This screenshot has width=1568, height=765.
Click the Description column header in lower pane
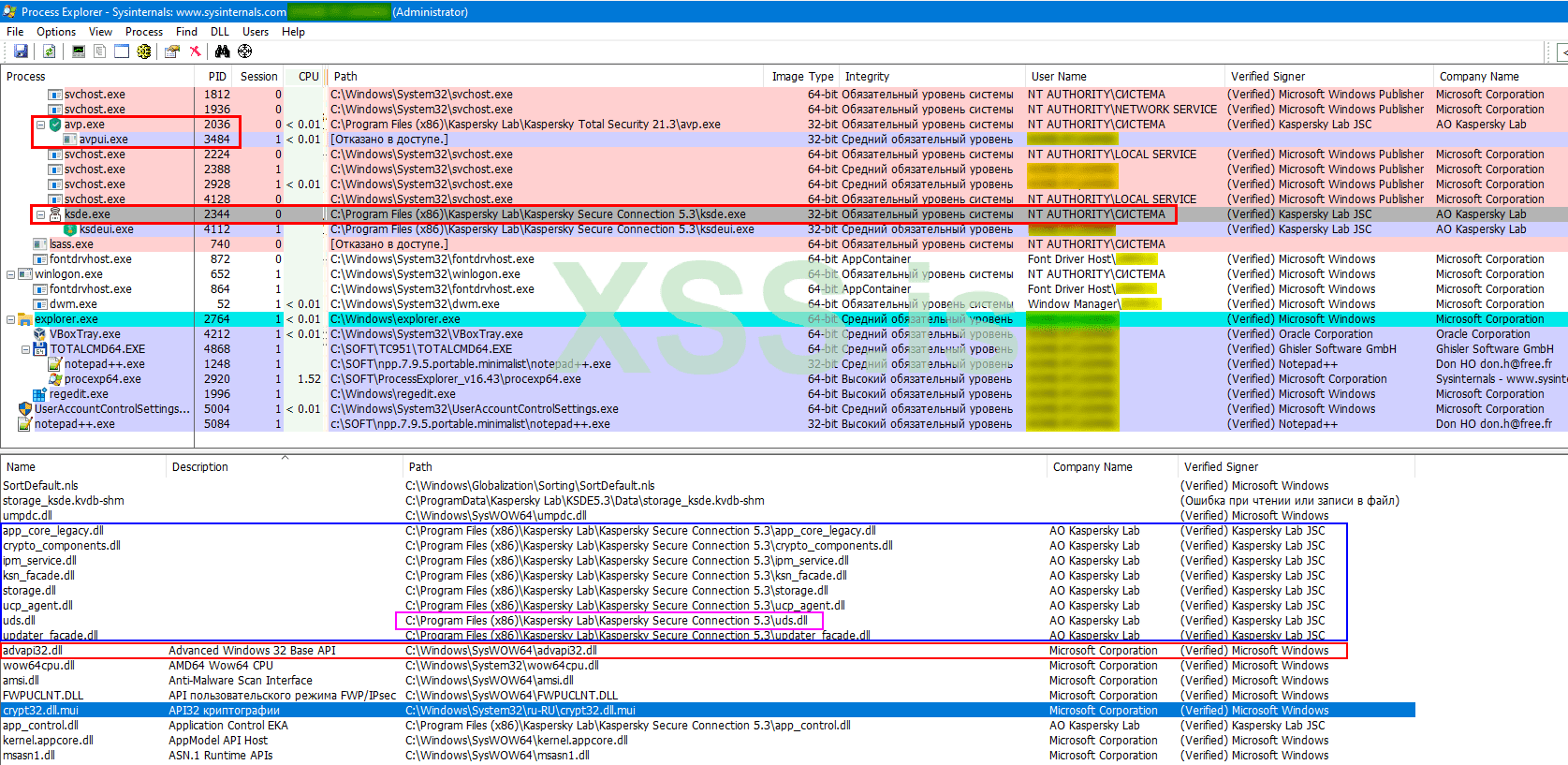pos(200,467)
